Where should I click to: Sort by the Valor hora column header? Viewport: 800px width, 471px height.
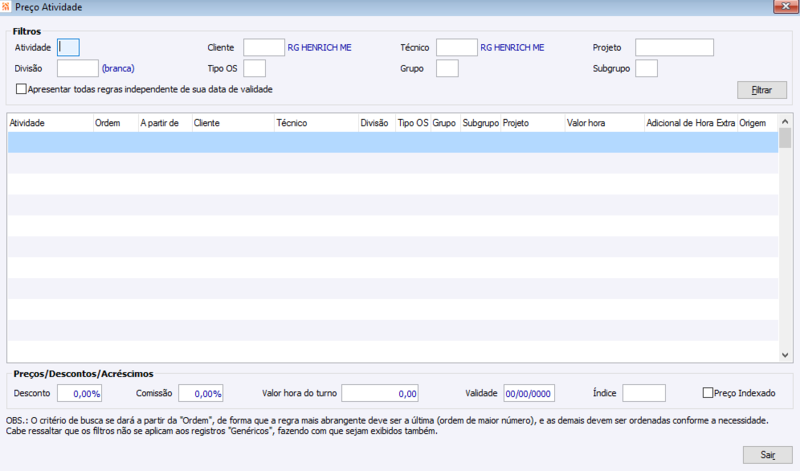(605, 123)
